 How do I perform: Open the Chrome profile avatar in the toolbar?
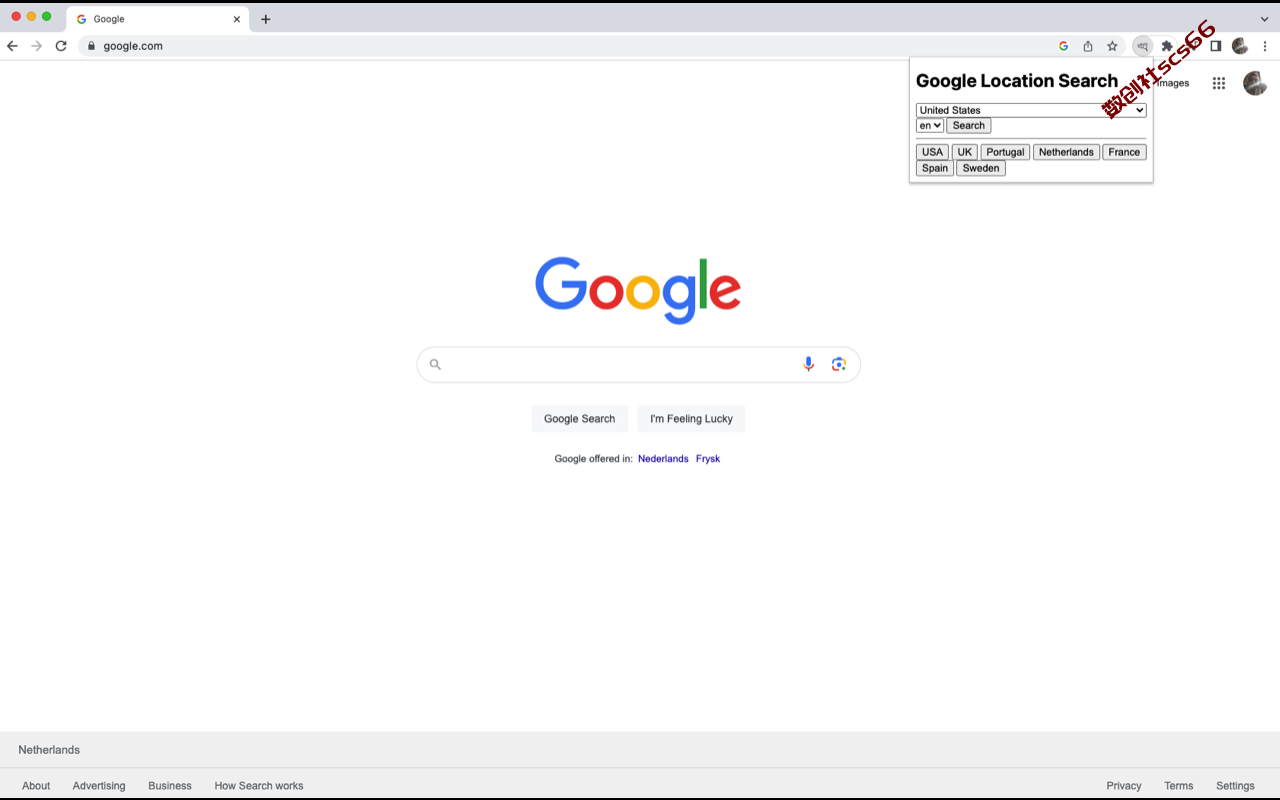pos(1240,46)
